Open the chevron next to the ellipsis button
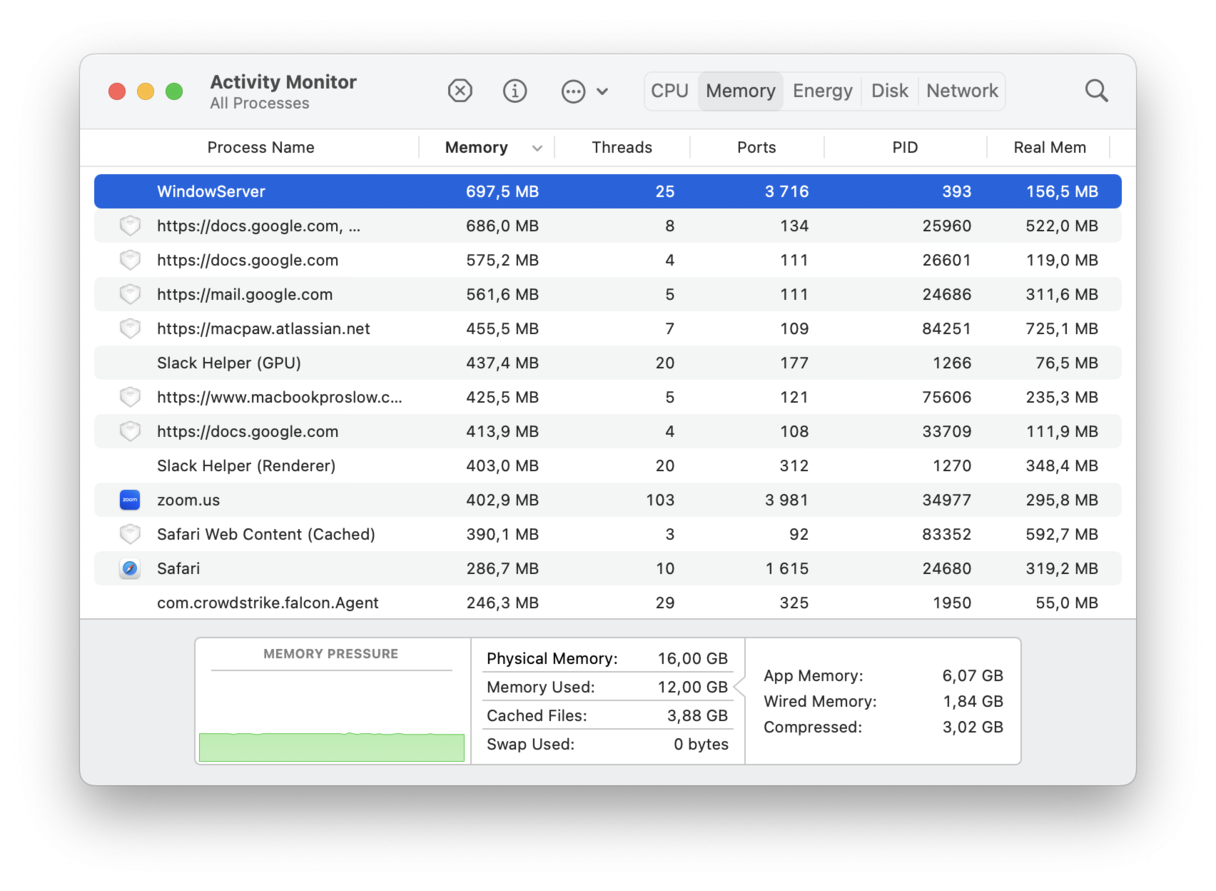1216x891 pixels. click(602, 90)
